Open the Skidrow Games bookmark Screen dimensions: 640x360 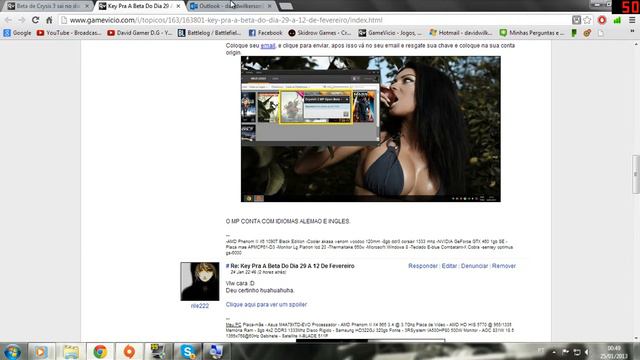320,33
